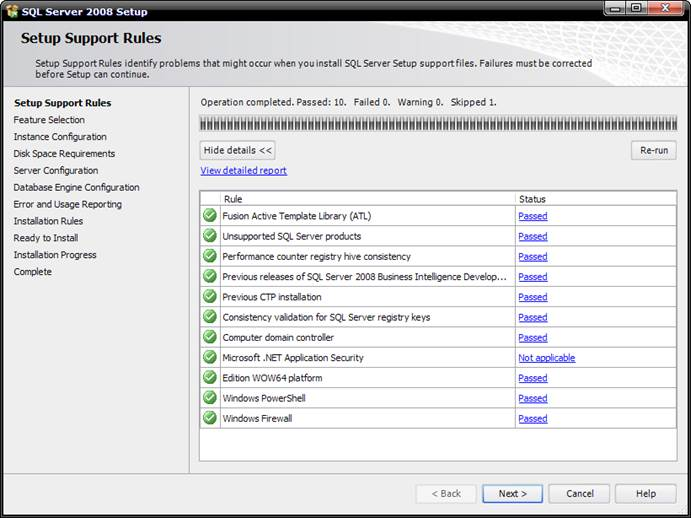691x518 pixels.
Task: Click green check icon beside Previous CTP installation
Action: coord(210,297)
